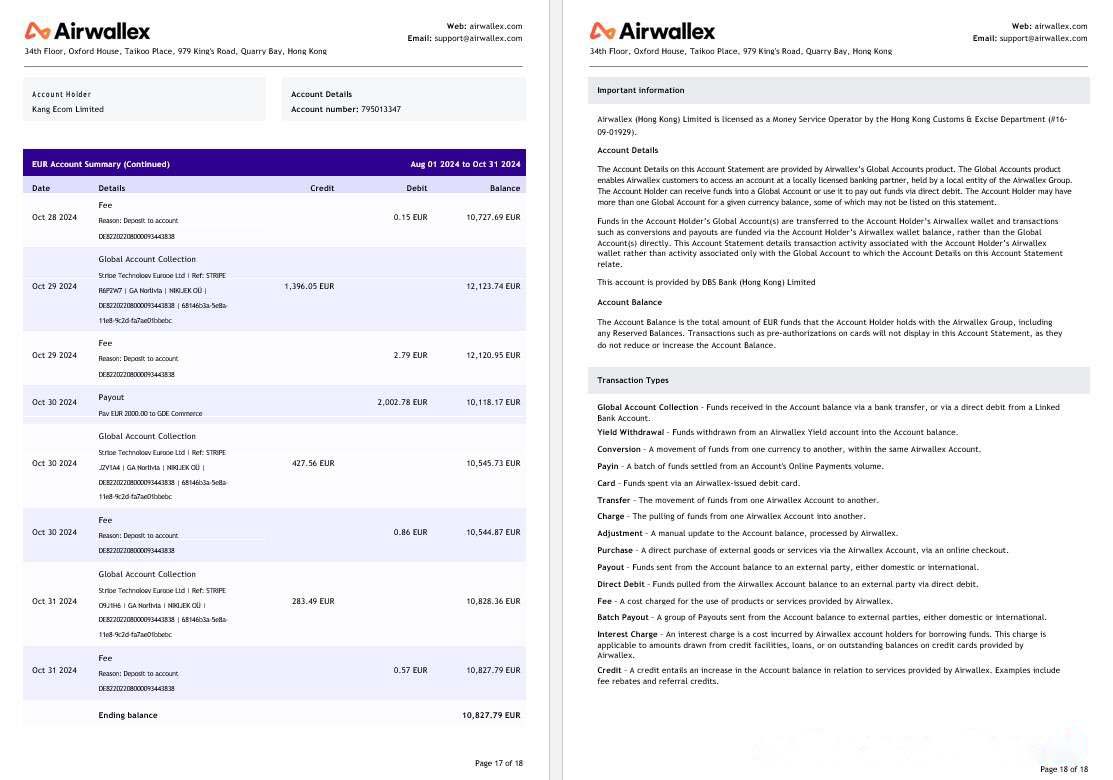Select the Kang Ecom Limited account holder name
Screen dimensions: 1113x780
click(x=68, y=109)
